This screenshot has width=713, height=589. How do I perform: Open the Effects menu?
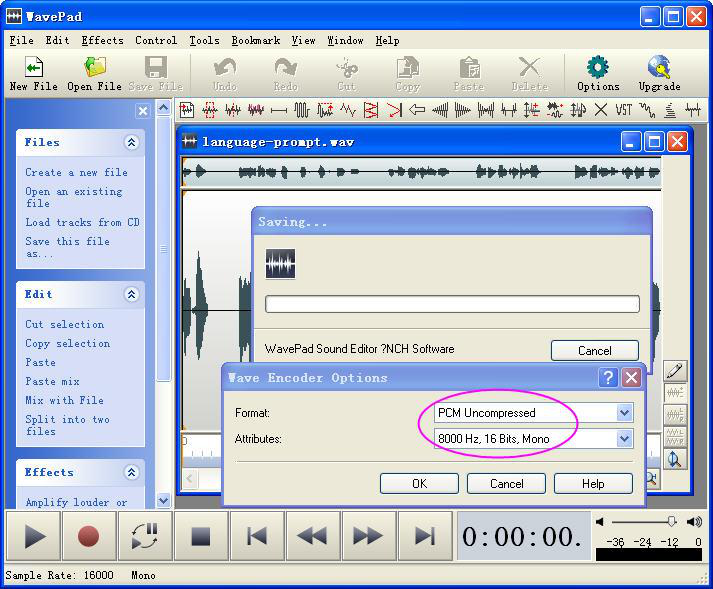click(x=102, y=40)
